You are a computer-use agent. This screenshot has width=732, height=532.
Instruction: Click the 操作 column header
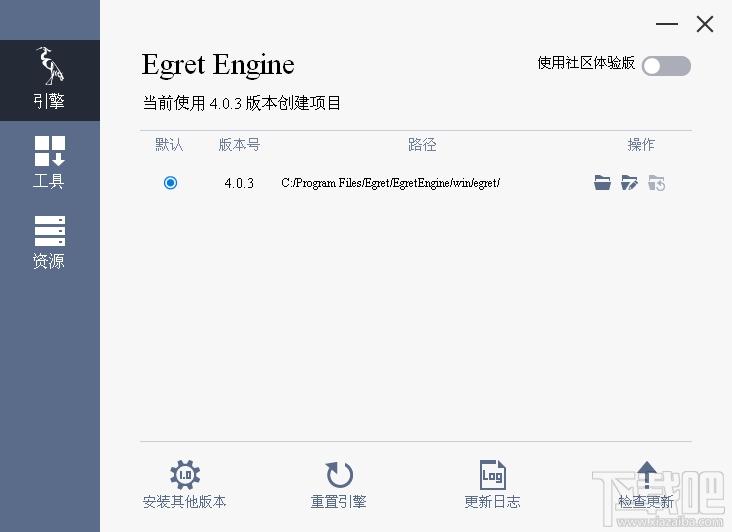tap(641, 145)
